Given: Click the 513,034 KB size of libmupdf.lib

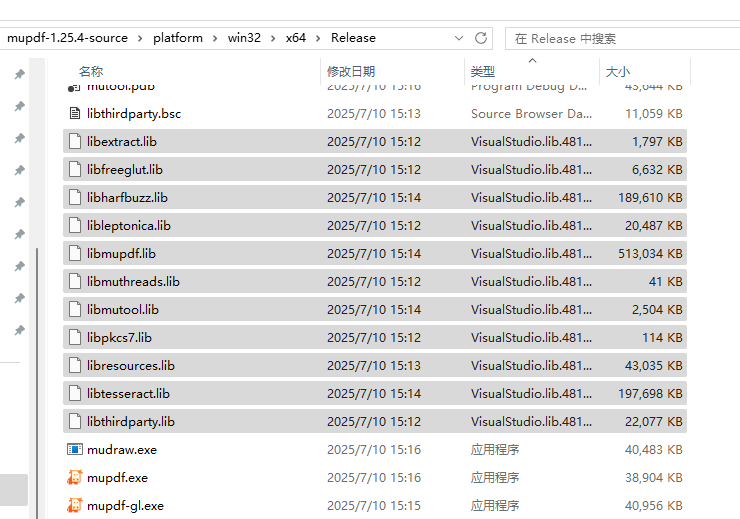Looking at the screenshot, I should [650, 253].
